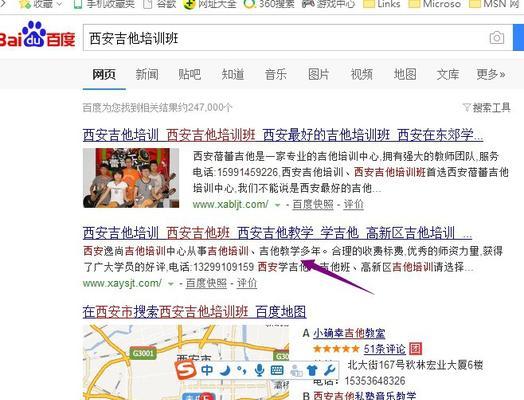Open first result 西安最好的吉他培训班 title

(283, 135)
